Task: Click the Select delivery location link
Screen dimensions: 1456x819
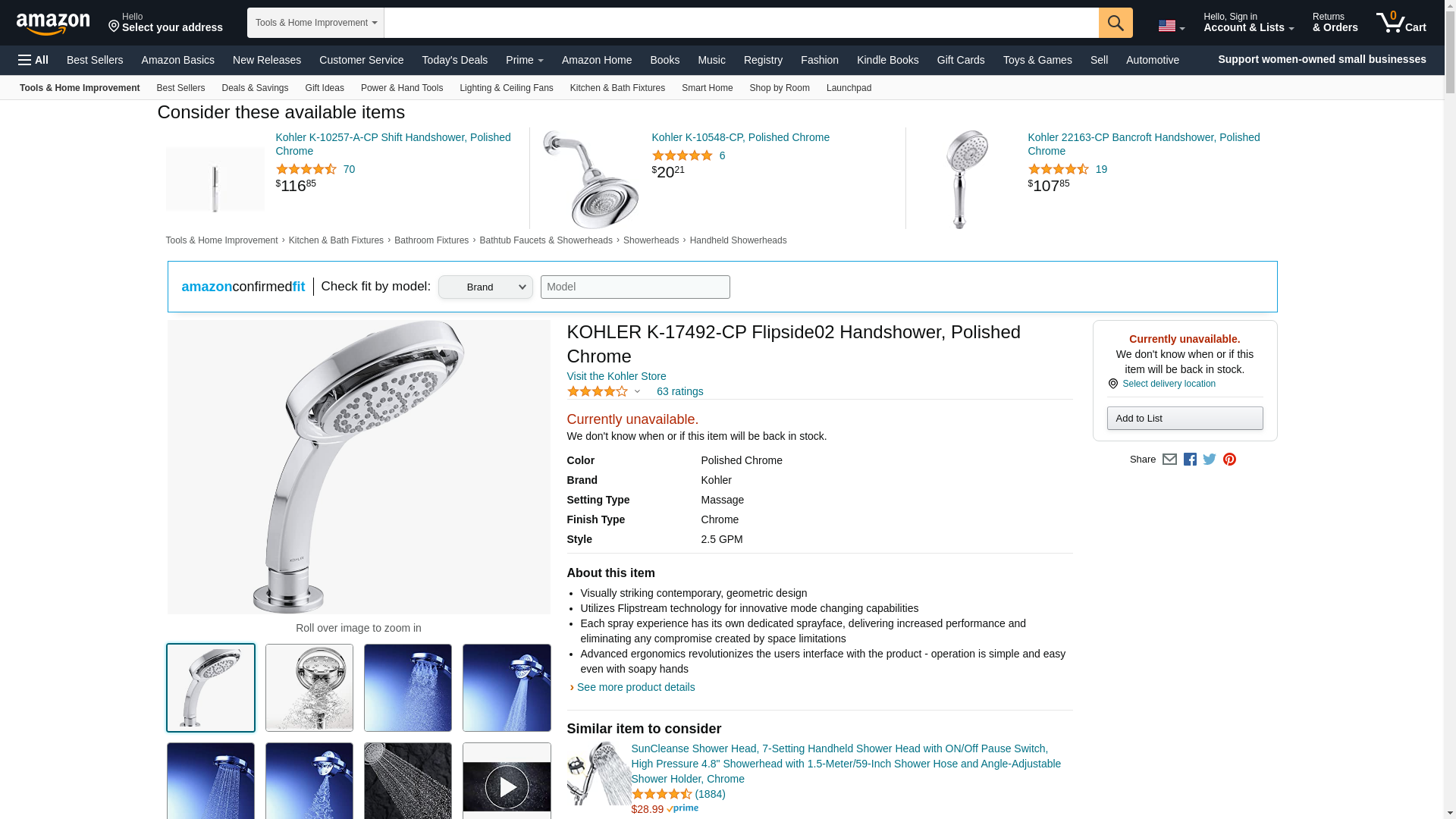Action: [1169, 384]
